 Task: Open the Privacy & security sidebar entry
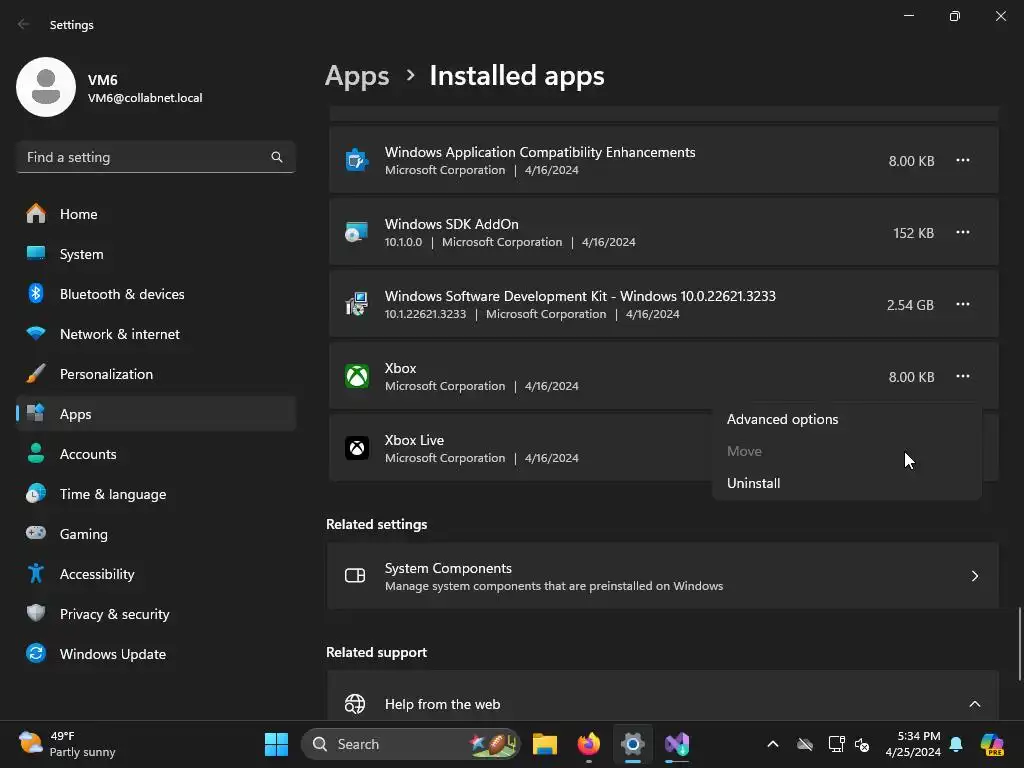click(x=156, y=614)
